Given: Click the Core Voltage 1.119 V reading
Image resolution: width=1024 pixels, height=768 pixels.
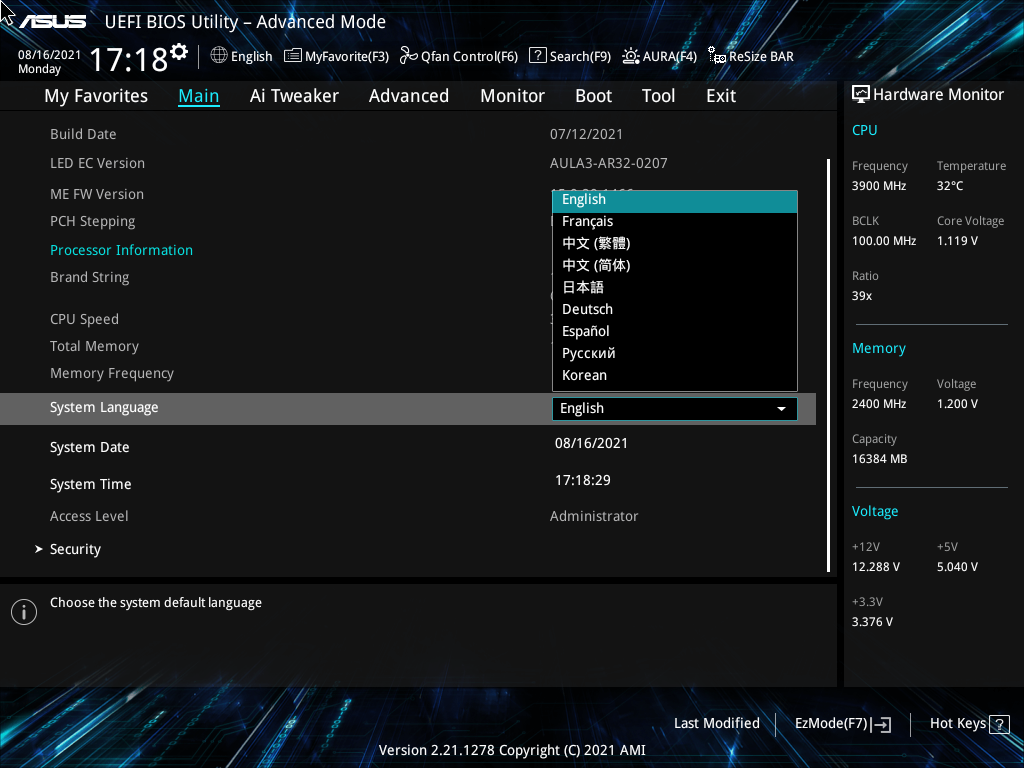Looking at the screenshot, I should (x=957, y=241).
